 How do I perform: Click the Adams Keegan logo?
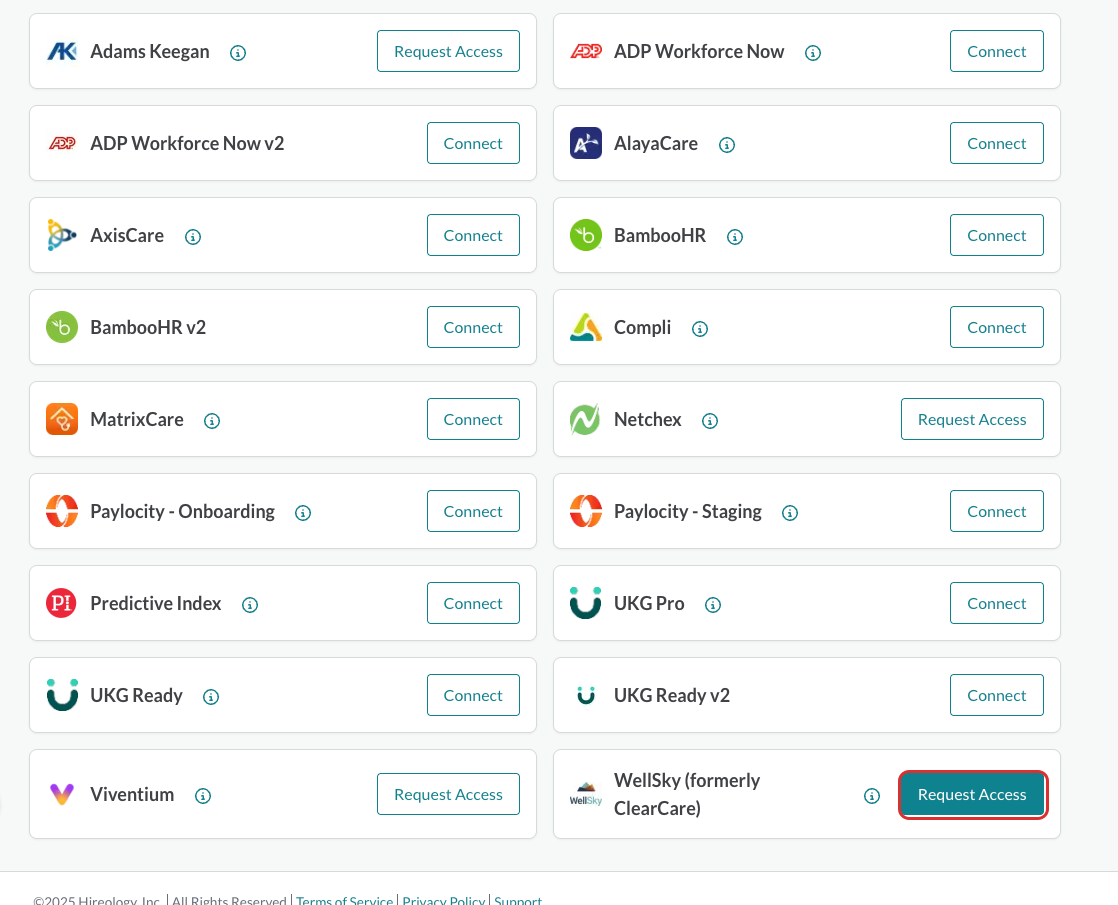click(62, 51)
